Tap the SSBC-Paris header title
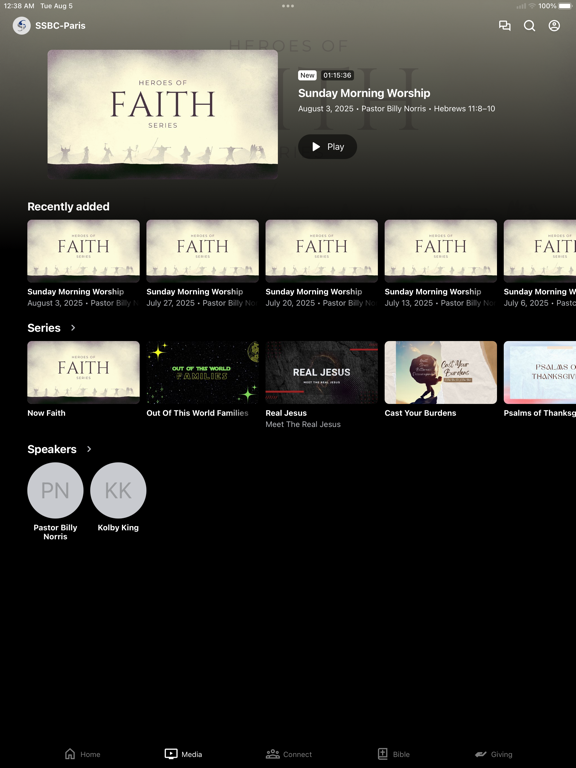Image resolution: width=576 pixels, height=768 pixels. tap(60, 25)
